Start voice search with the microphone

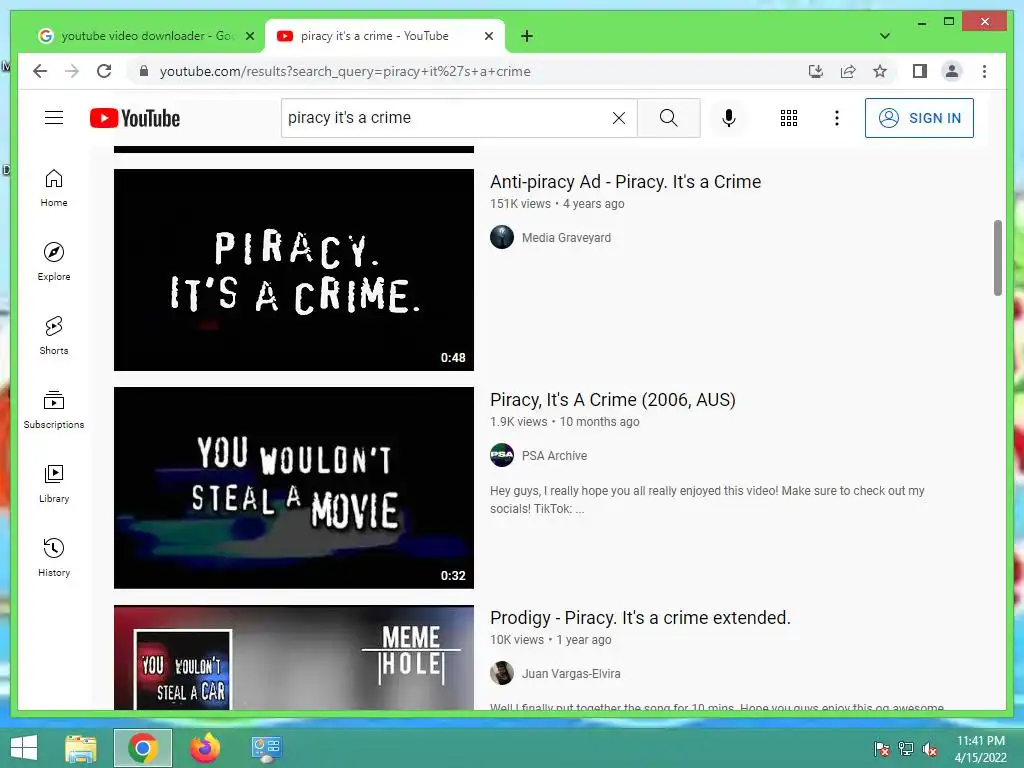729,118
